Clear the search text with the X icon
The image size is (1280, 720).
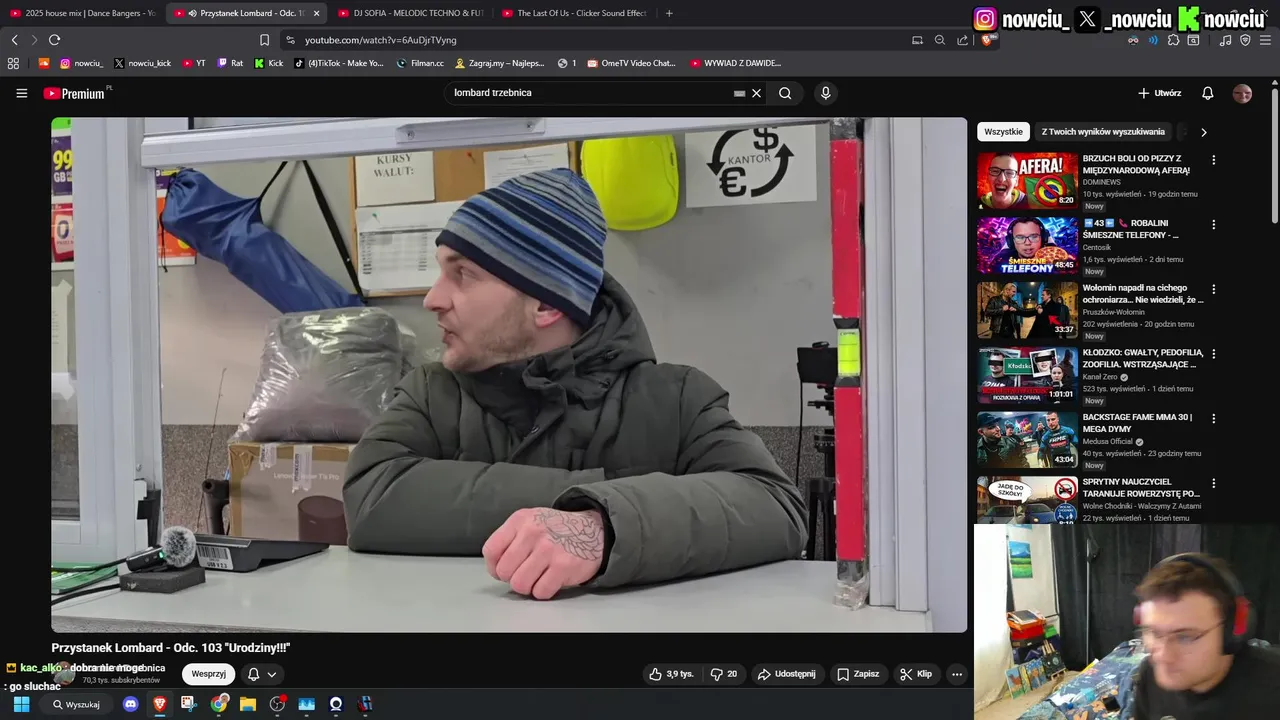point(756,93)
